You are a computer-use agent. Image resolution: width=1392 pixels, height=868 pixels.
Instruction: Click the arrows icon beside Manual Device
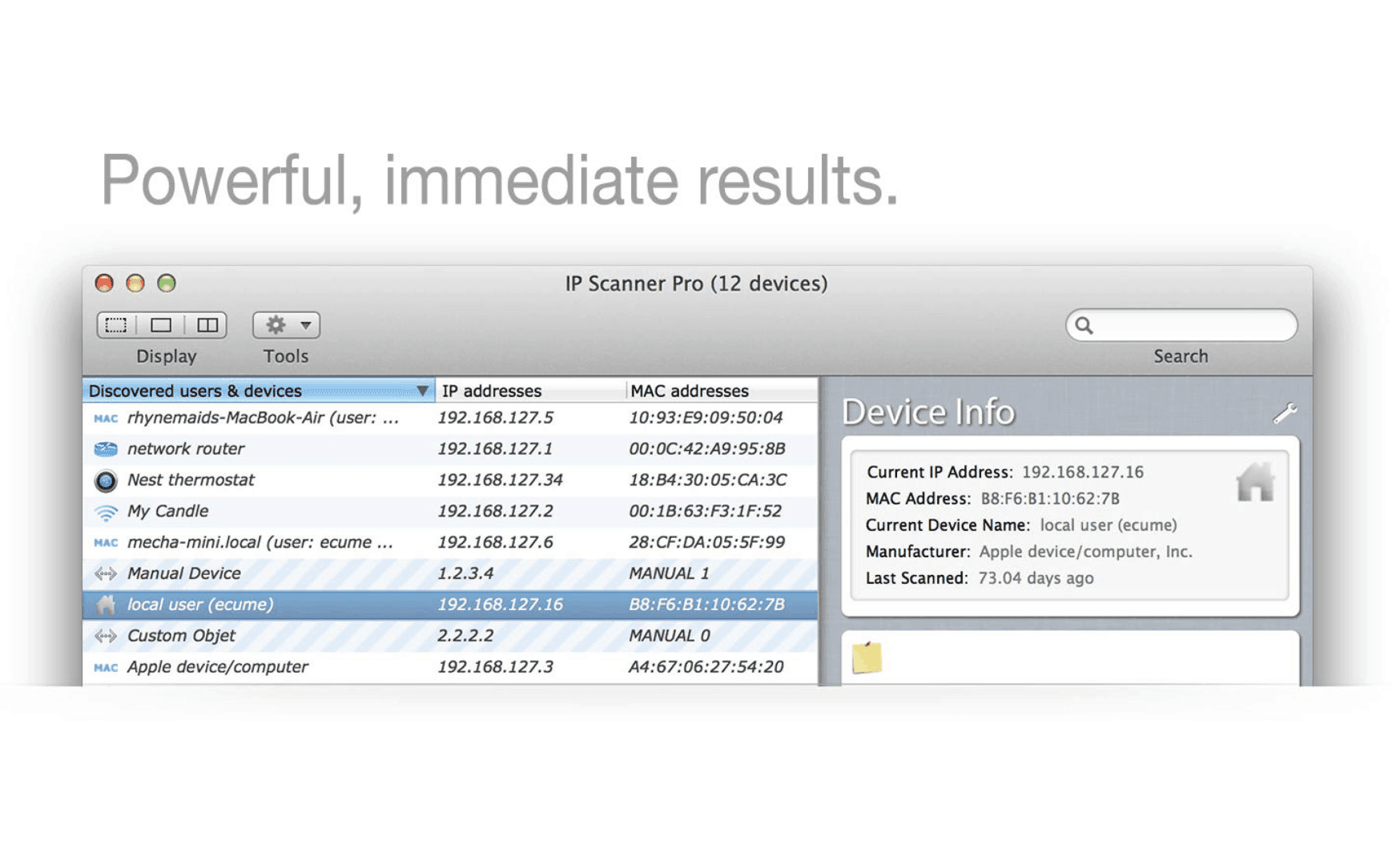[106, 573]
